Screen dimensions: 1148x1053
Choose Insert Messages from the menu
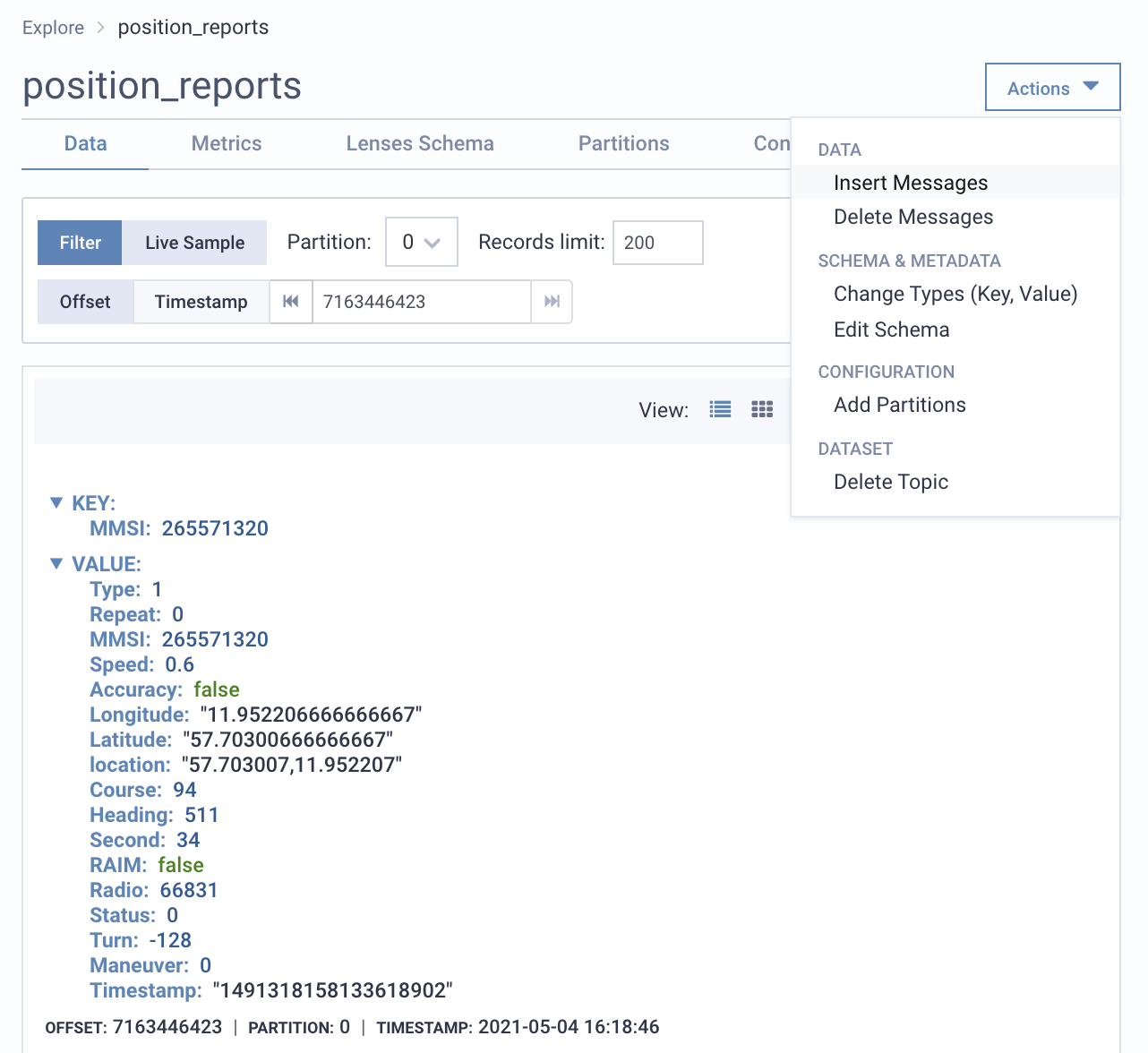click(911, 182)
